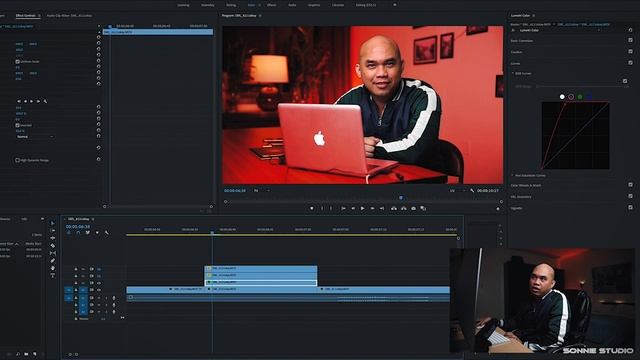Toggle the Color Wheels & Match checkbox

coord(630,185)
